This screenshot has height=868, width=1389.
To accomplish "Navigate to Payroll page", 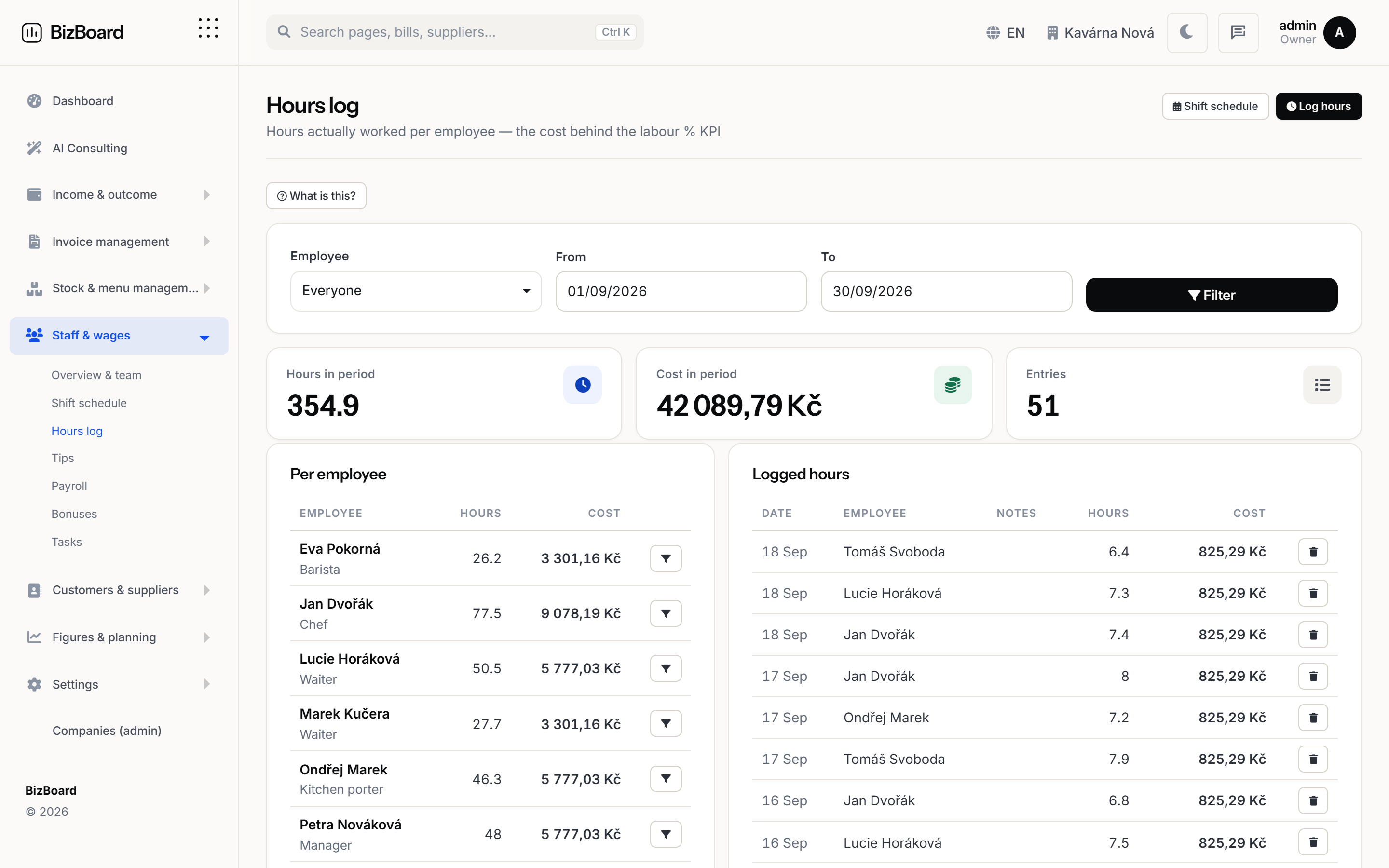I will pos(69,486).
